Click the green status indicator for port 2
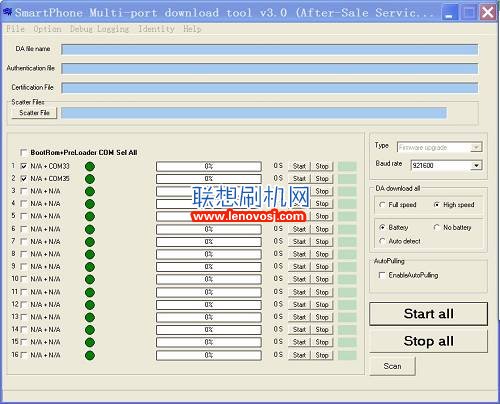 tap(90, 179)
